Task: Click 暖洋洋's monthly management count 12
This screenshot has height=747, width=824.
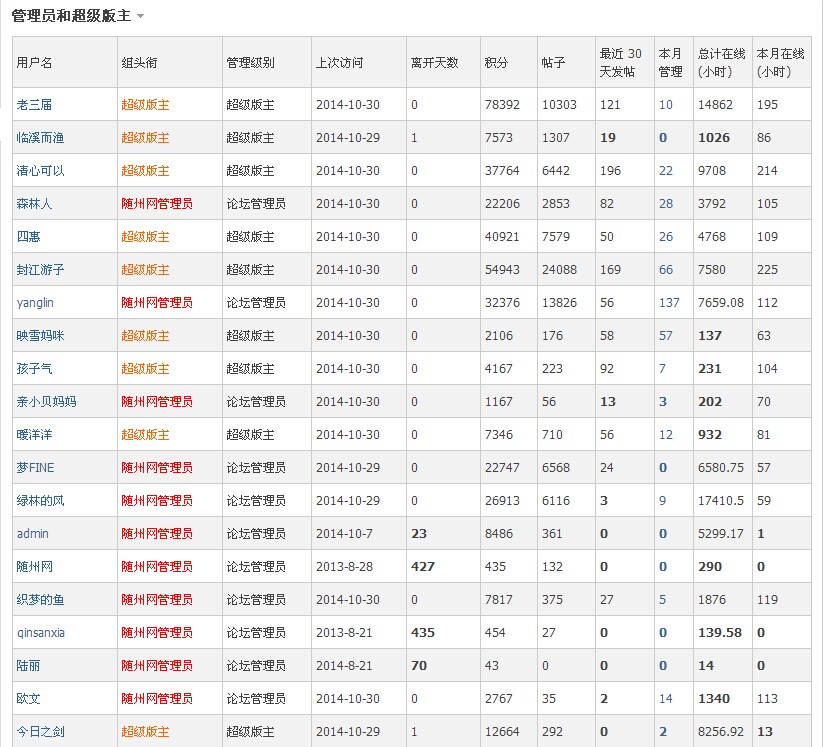Action: [666, 435]
